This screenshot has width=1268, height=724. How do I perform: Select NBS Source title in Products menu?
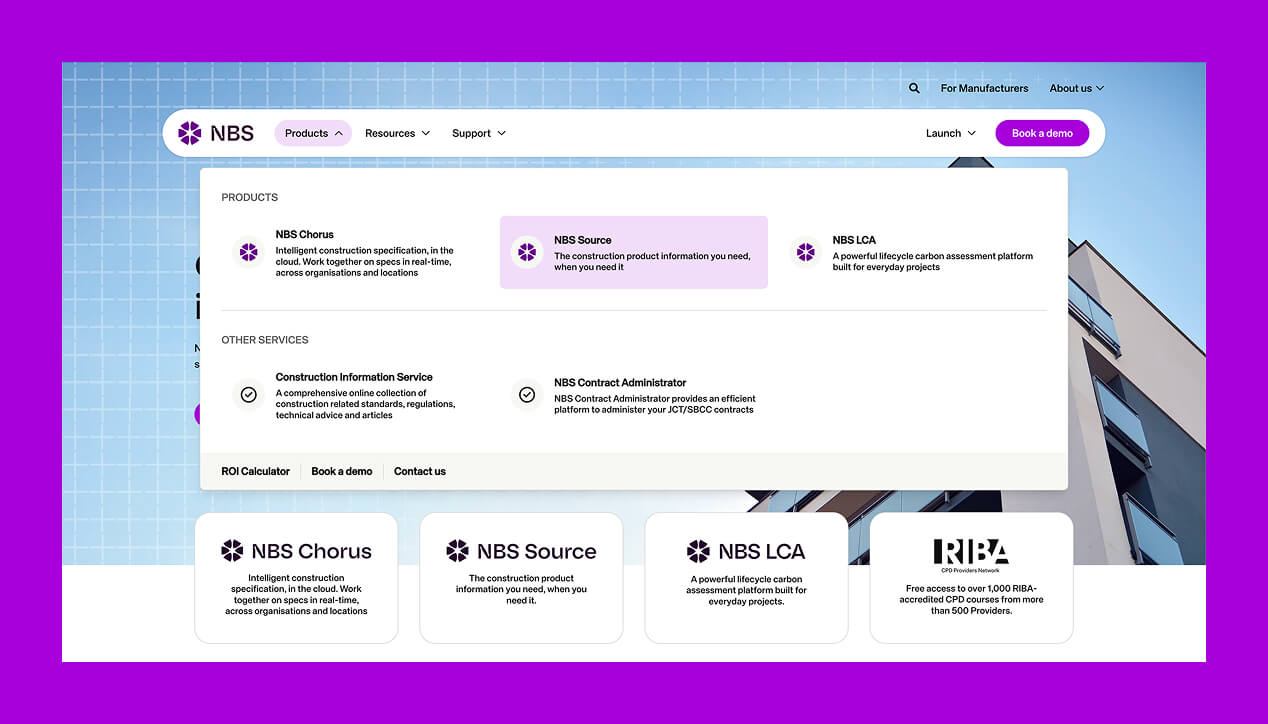tap(583, 240)
